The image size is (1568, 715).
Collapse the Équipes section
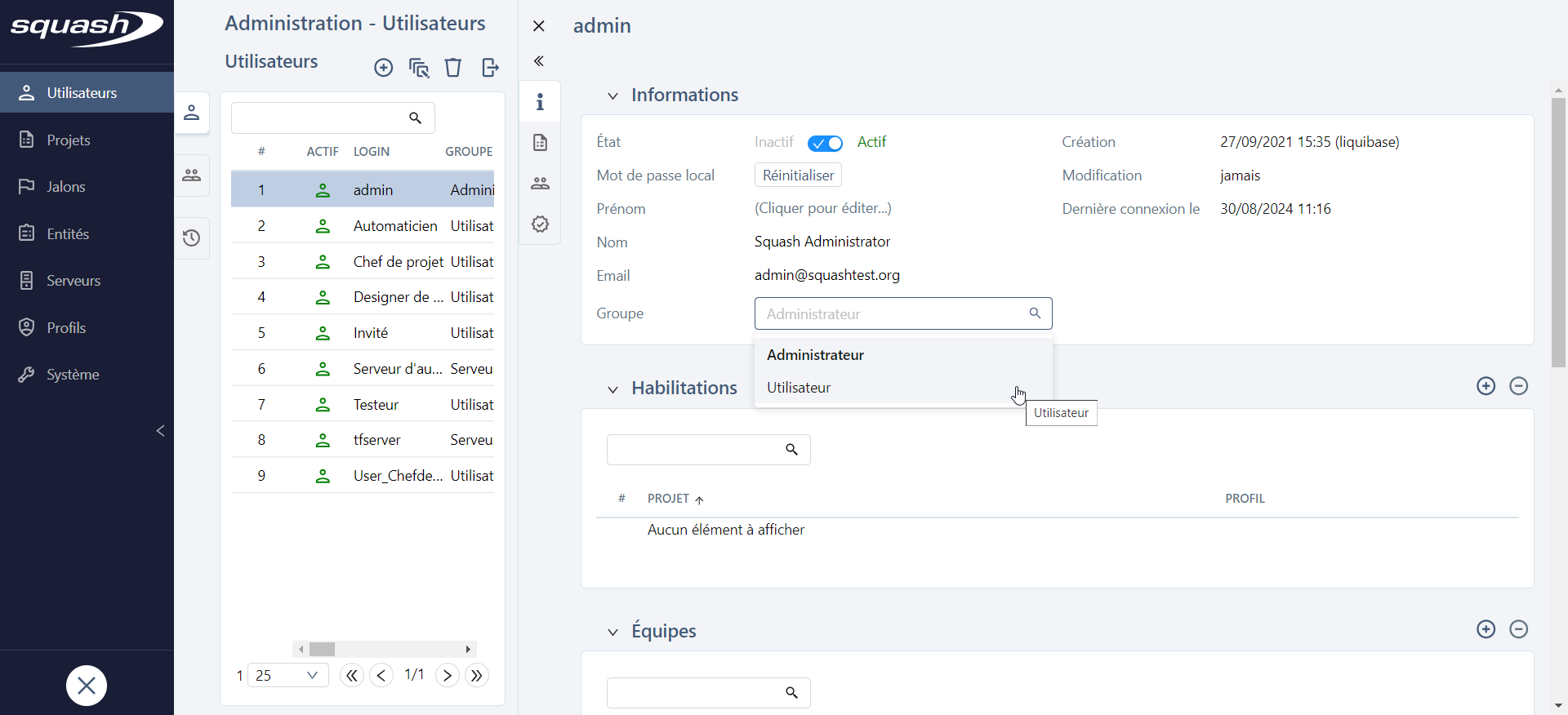point(612,633)
